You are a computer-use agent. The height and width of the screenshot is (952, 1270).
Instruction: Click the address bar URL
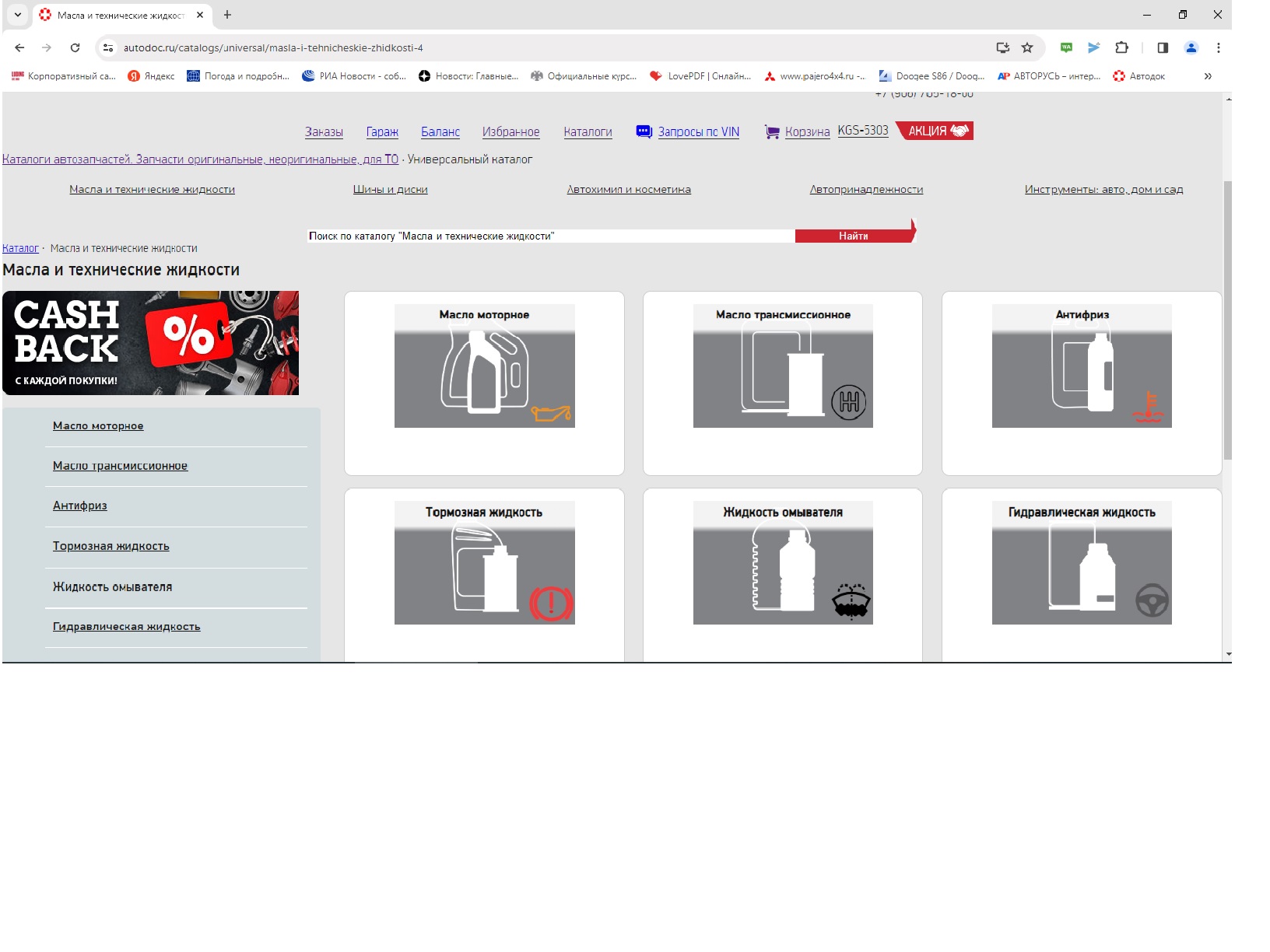coord(273,48)
